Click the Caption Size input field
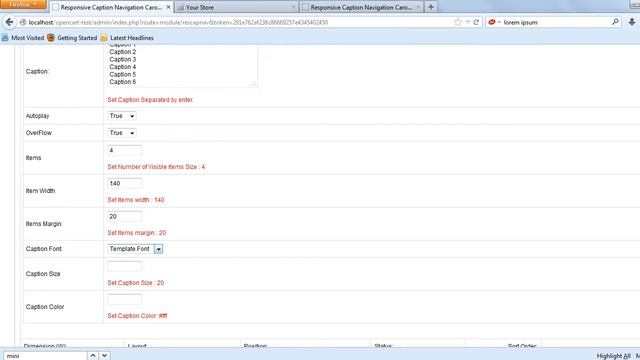Viewport: 640px width, 360px height. tap(124, 266)
